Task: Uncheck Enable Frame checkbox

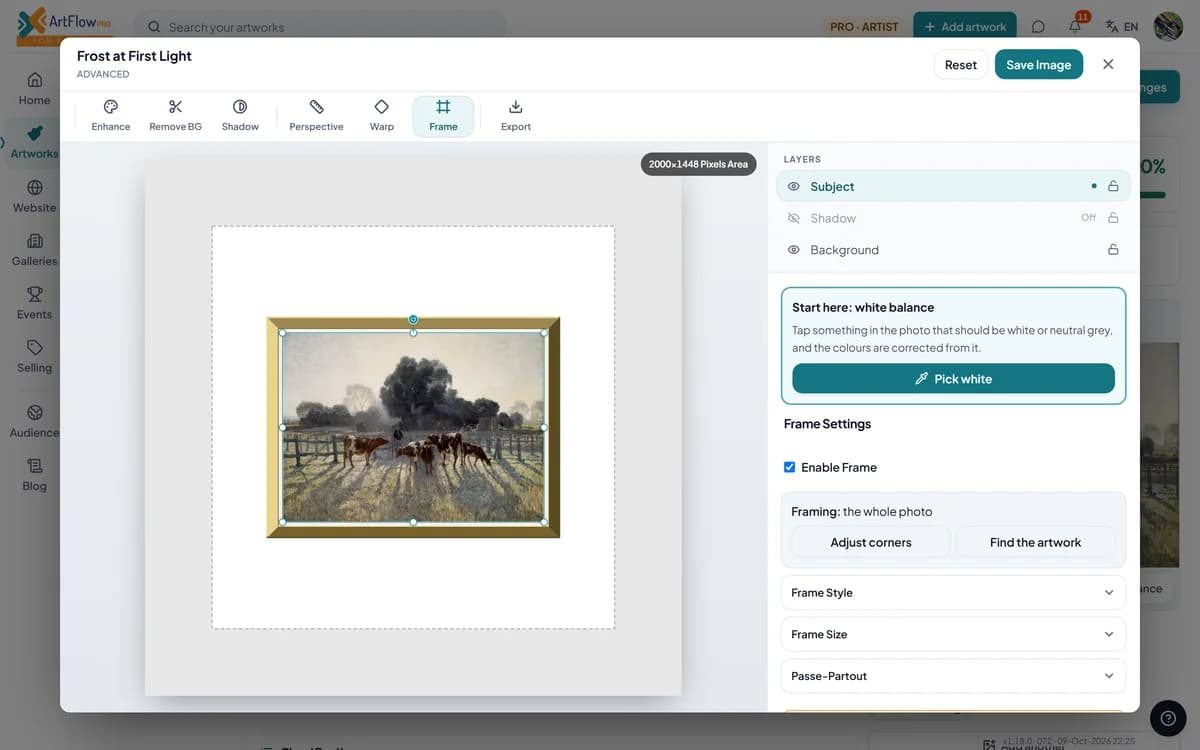Action: pyautogui.click(x=790, y=467)
